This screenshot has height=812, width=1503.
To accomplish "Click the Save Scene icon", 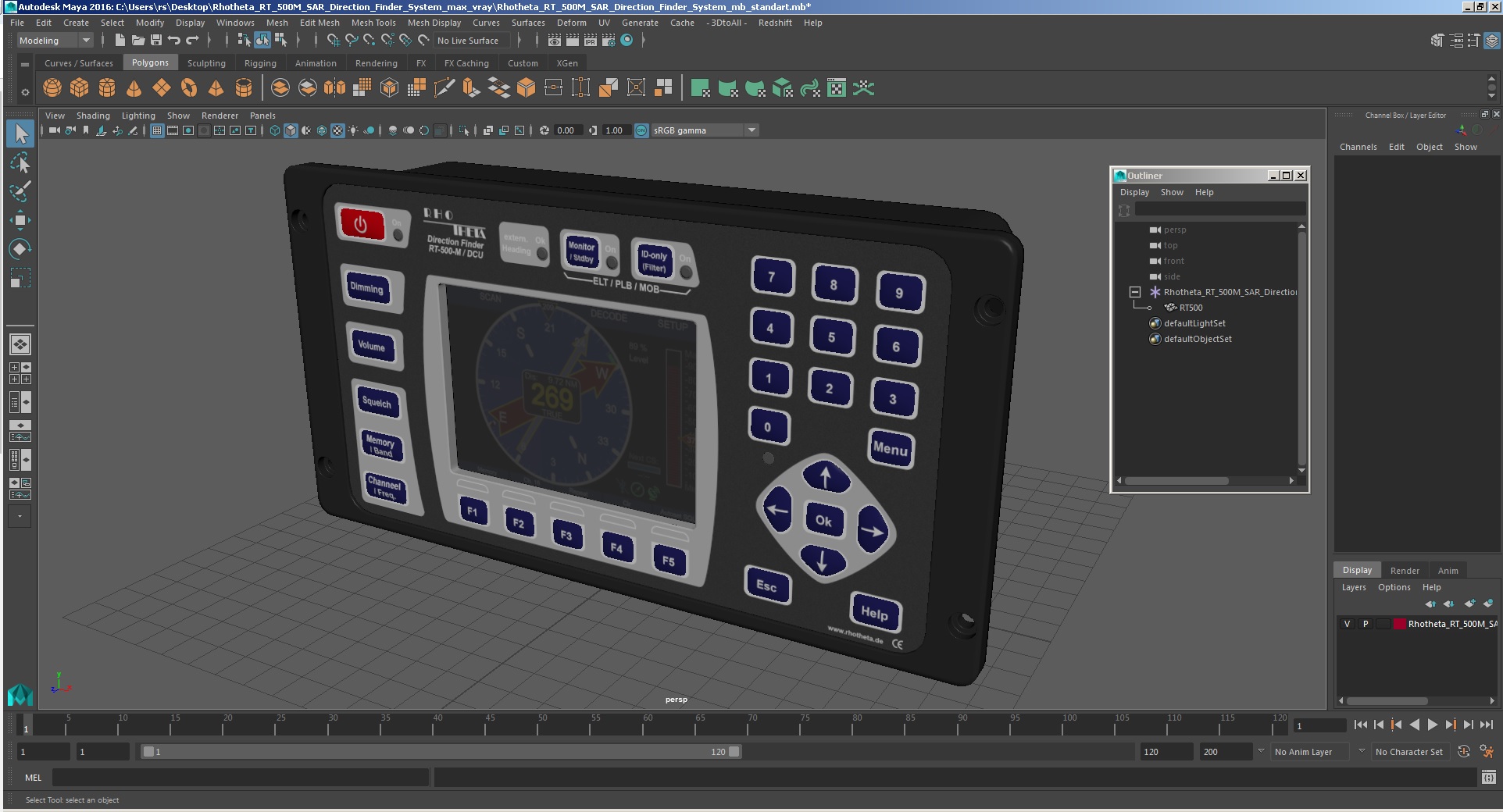I will (156, 40).
